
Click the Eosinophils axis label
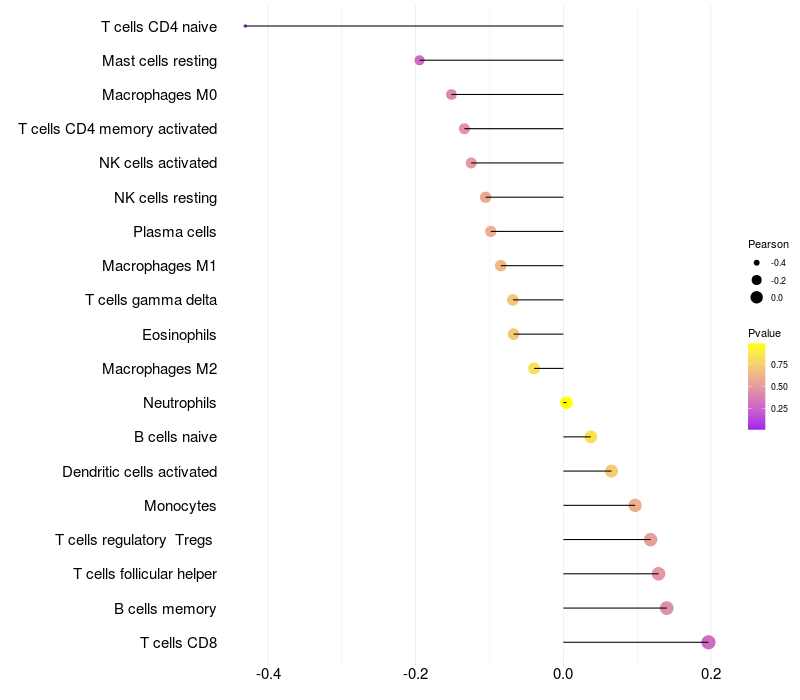click(179, 334)
